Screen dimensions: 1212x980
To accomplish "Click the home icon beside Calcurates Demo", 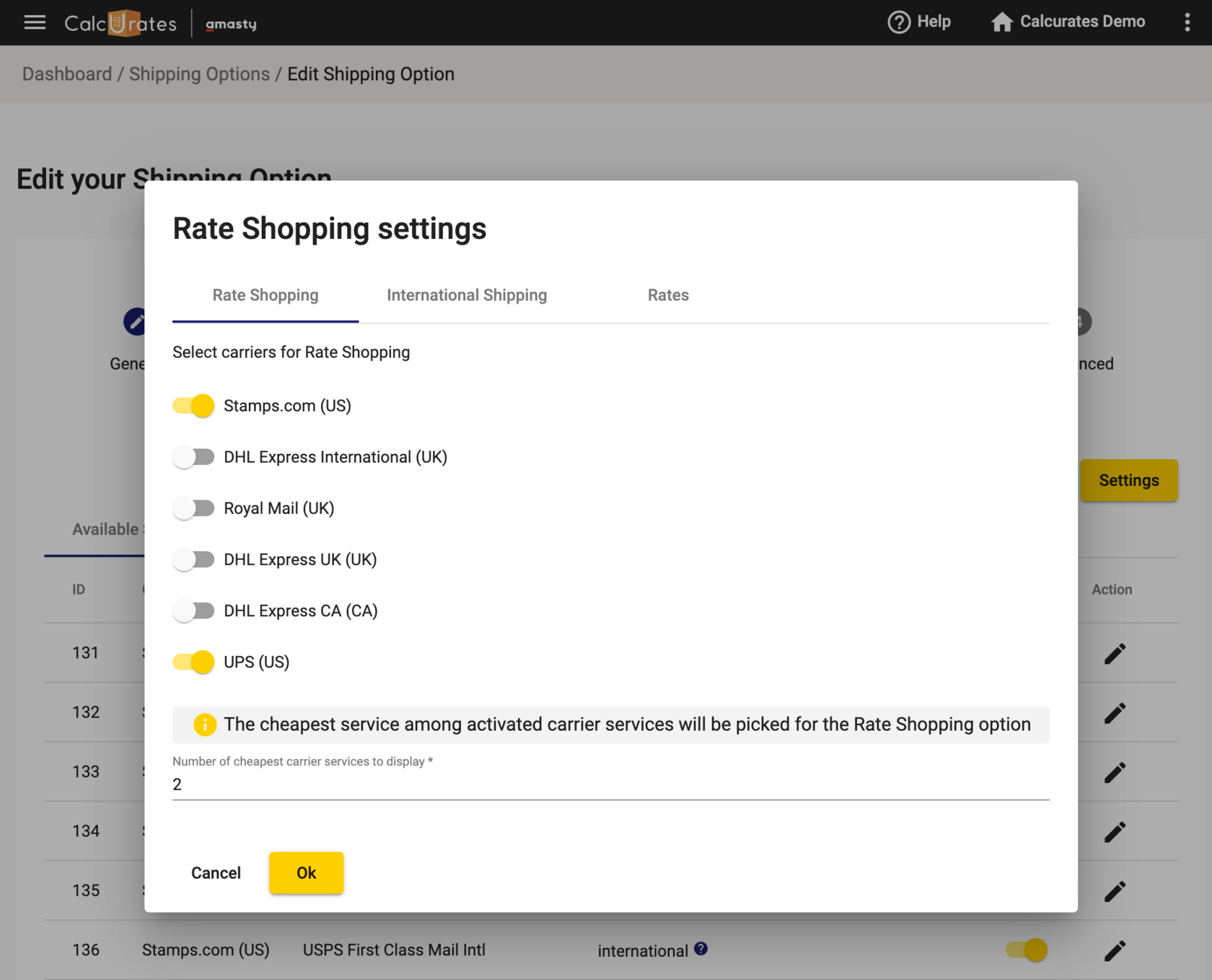I will pyautogui.click(x=1001, y=22).
